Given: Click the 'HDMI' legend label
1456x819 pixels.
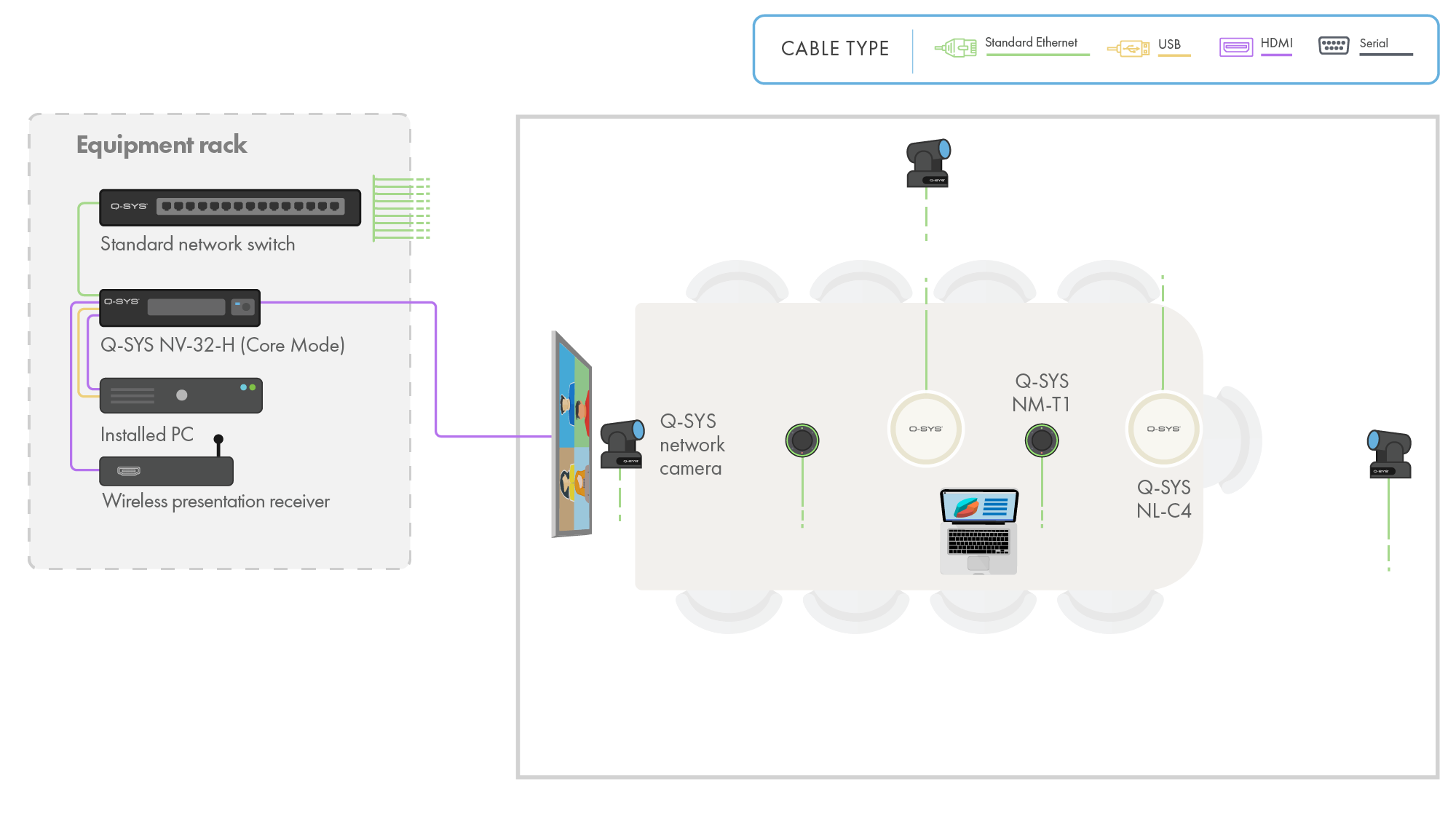Looking at the screenshot, I should coord(1276,43).
